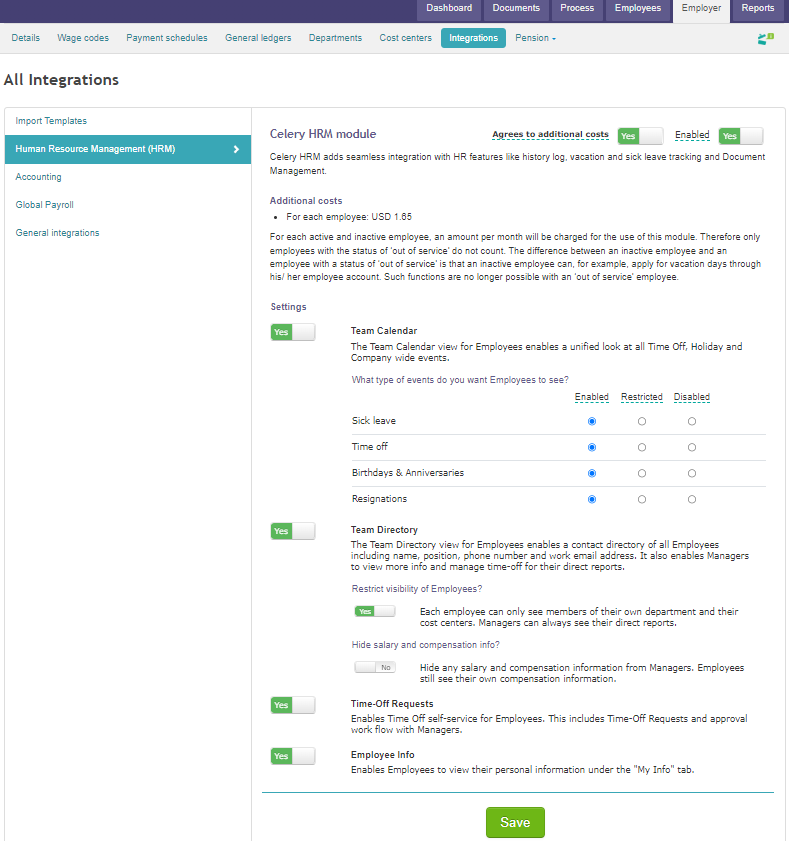This screenshot has height=841, width=789.
Task: Go to the Process tab
Action: coord(577,9)
